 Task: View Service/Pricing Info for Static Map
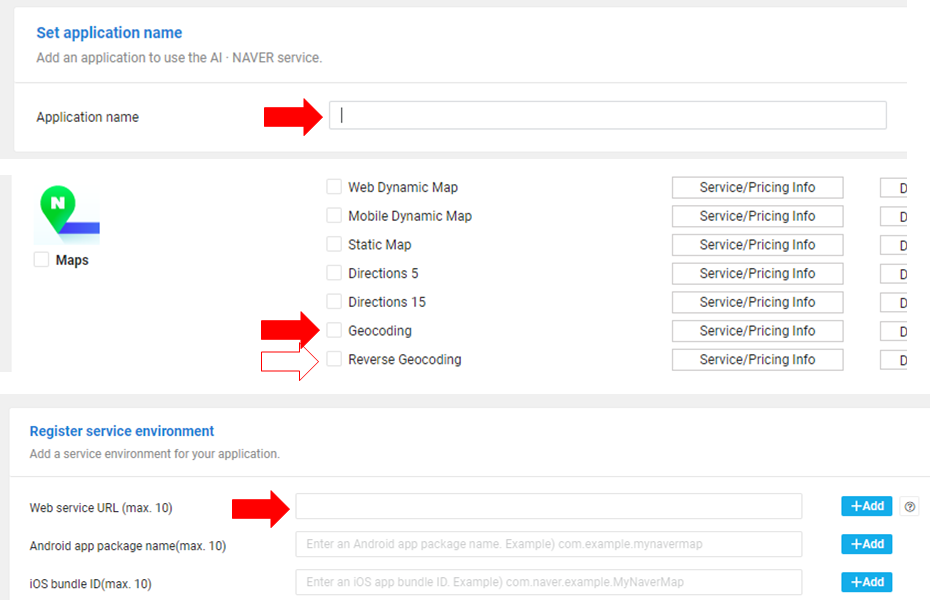757,245
